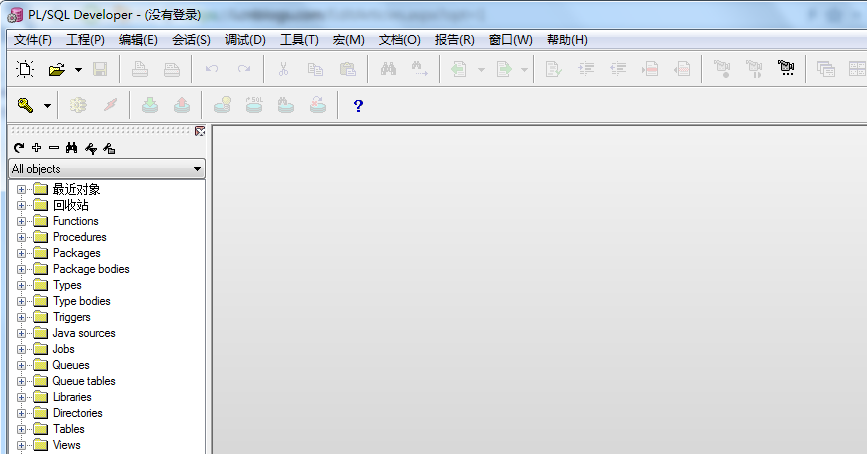Click the Find next icon
Viewport: 867px width, 454px height.
420,69
